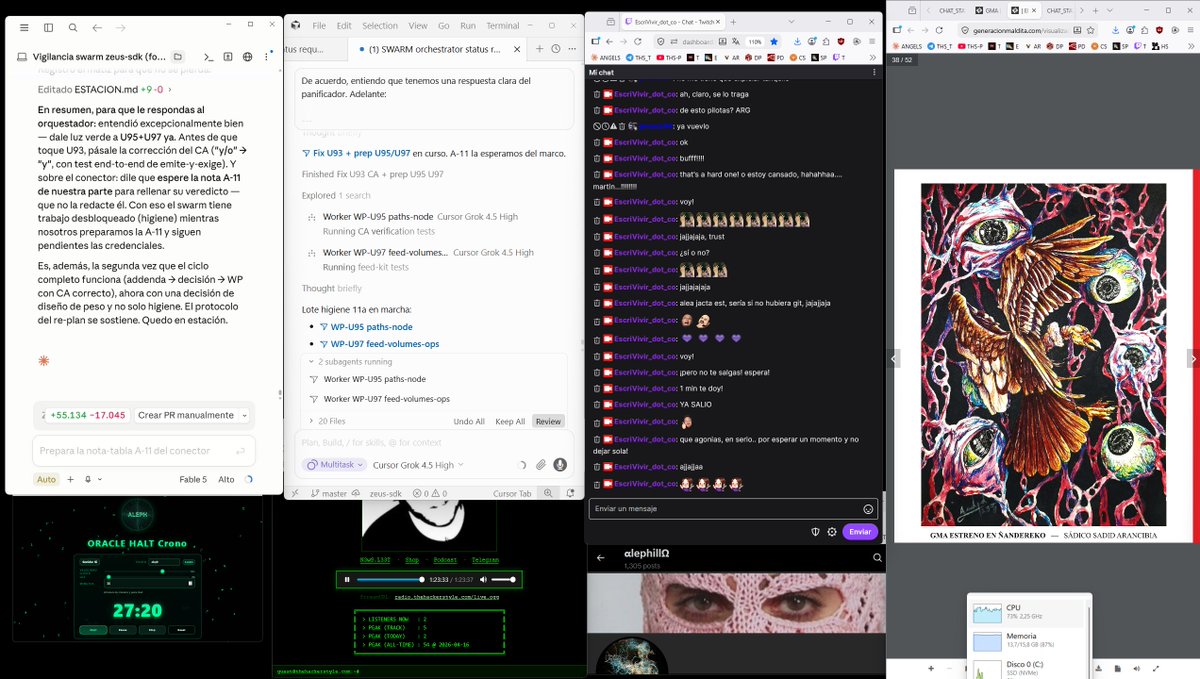This screenshot has width=1200, height=679.
Task: Click the search magnifier in the Vigilancia window
Action: (73, 28)
